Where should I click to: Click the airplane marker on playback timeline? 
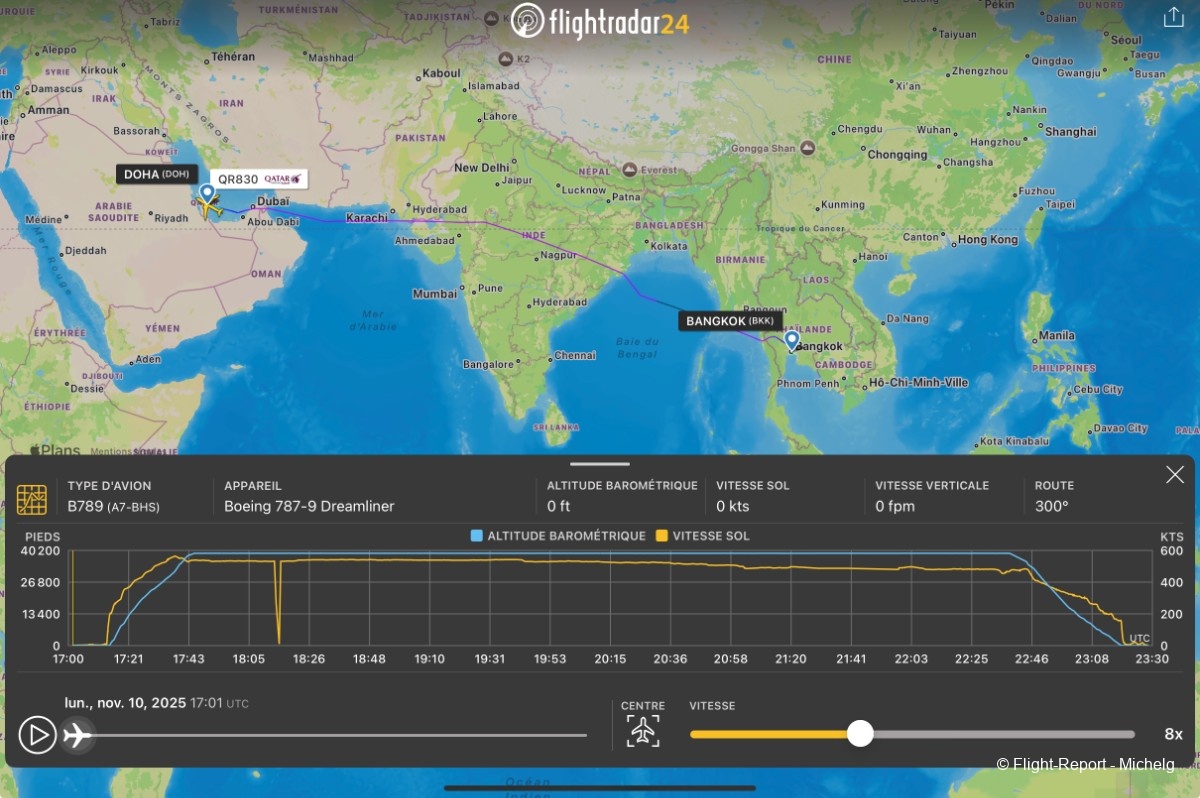tap(76, 735)
